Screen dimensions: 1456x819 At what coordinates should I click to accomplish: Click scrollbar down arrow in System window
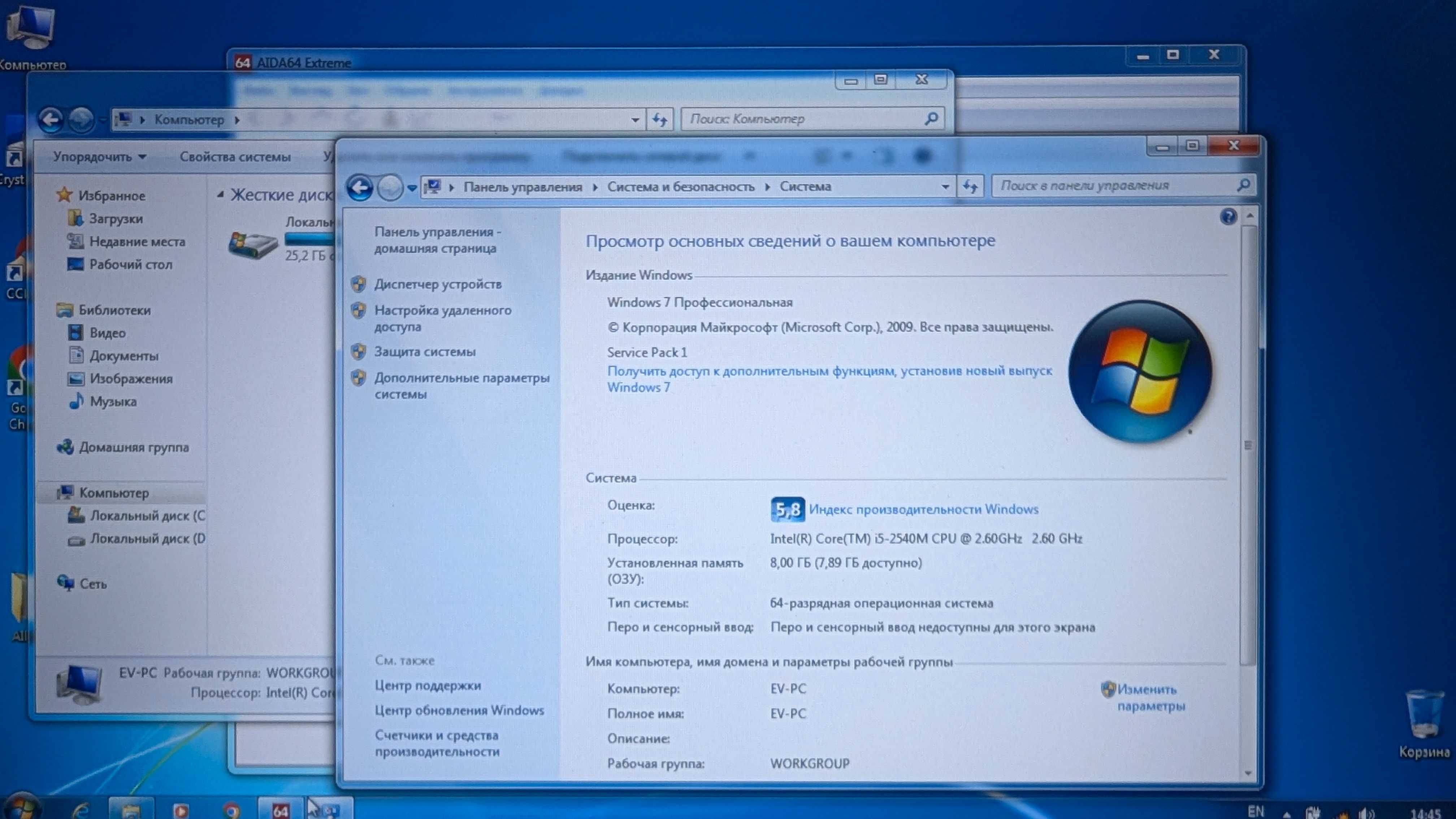pyautogui.click(x=1248, y=773)
